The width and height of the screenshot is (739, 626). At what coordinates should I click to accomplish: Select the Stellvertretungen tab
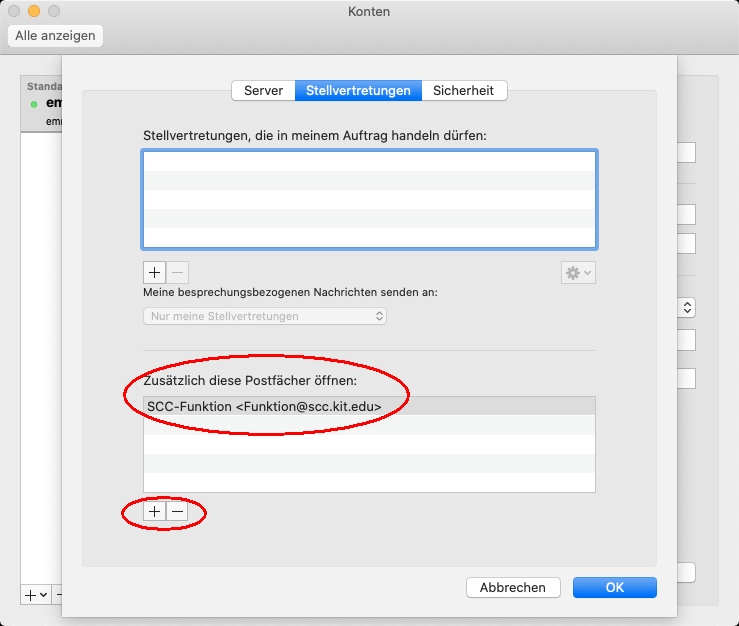(x=358, y=91)
